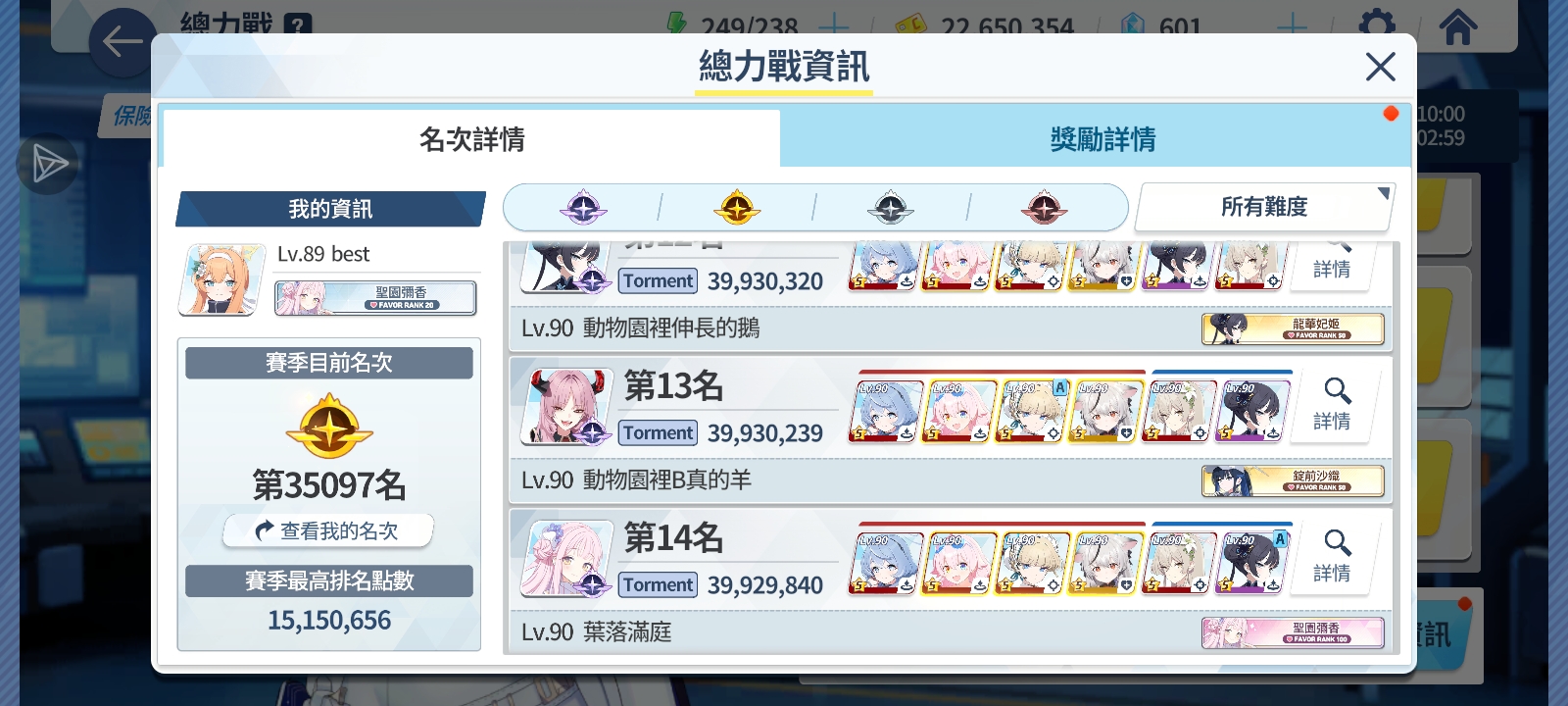Viewport: 1568px width, 706px height.
Task: Open the settings gear icon
Action: point(1377,25)
